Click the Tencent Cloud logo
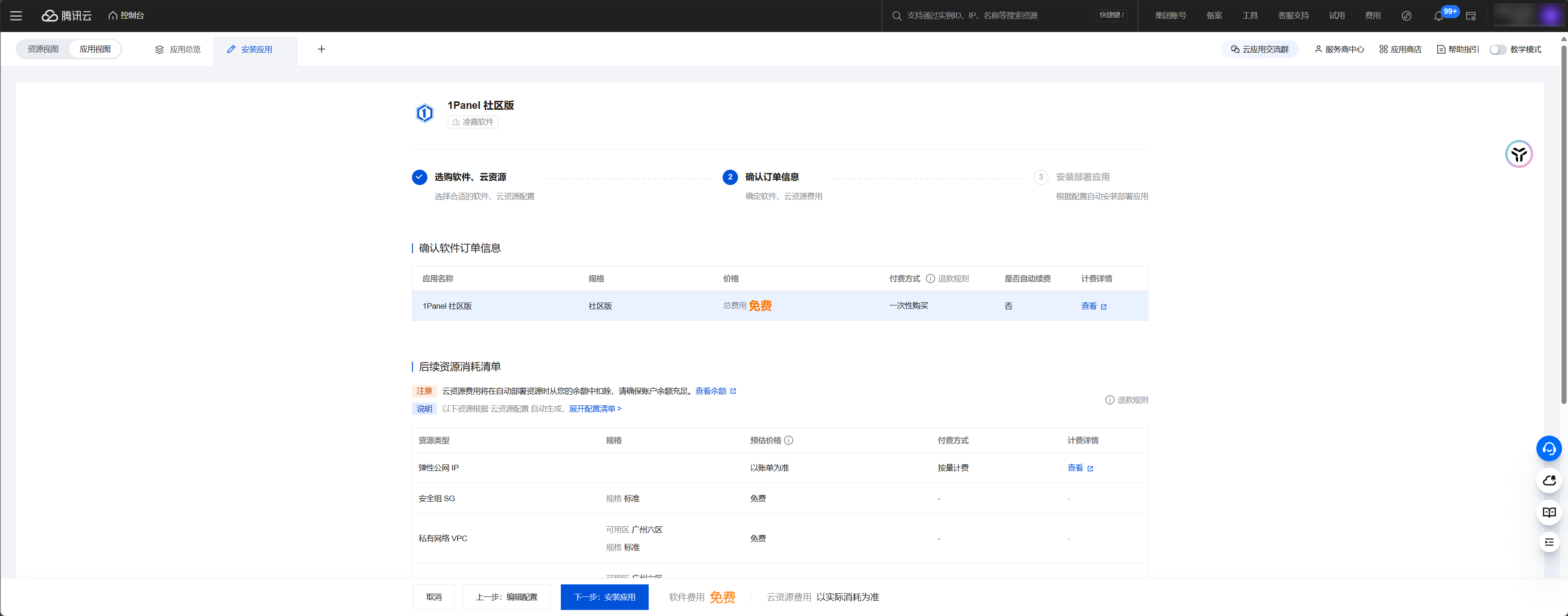The width and height of the screenshot is (1568, 616). pyautogui.click(x=66, y=16)
